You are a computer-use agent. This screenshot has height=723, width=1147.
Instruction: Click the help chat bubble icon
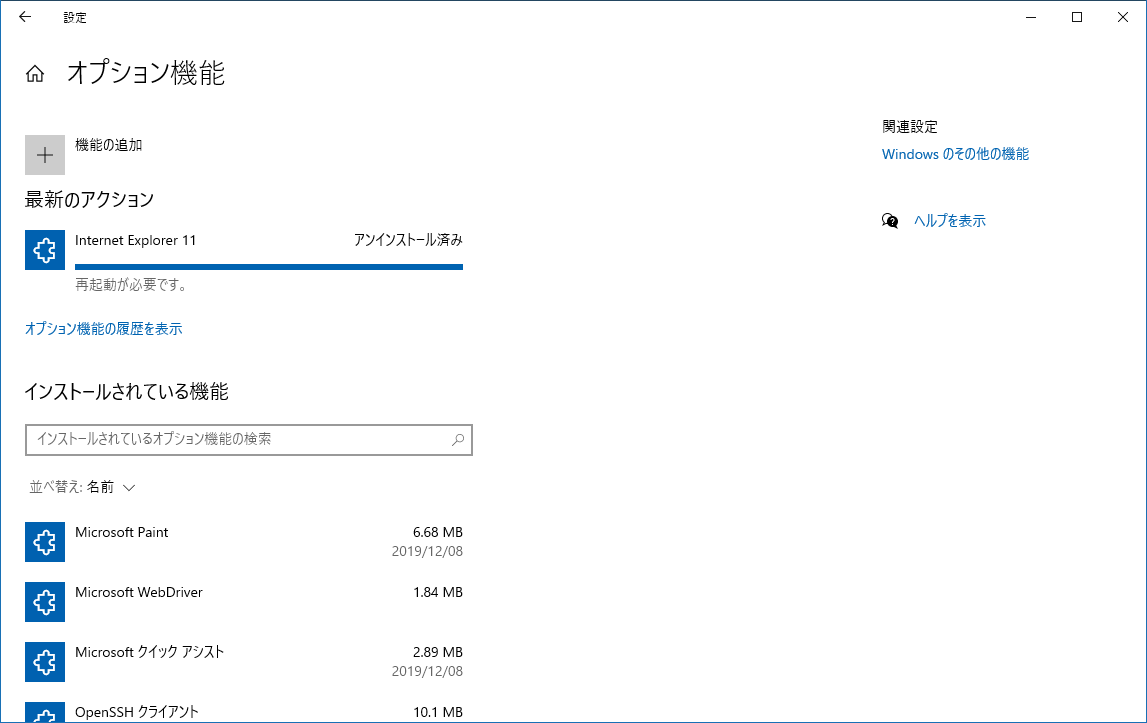pyautogui.click(x=890, y=220)
